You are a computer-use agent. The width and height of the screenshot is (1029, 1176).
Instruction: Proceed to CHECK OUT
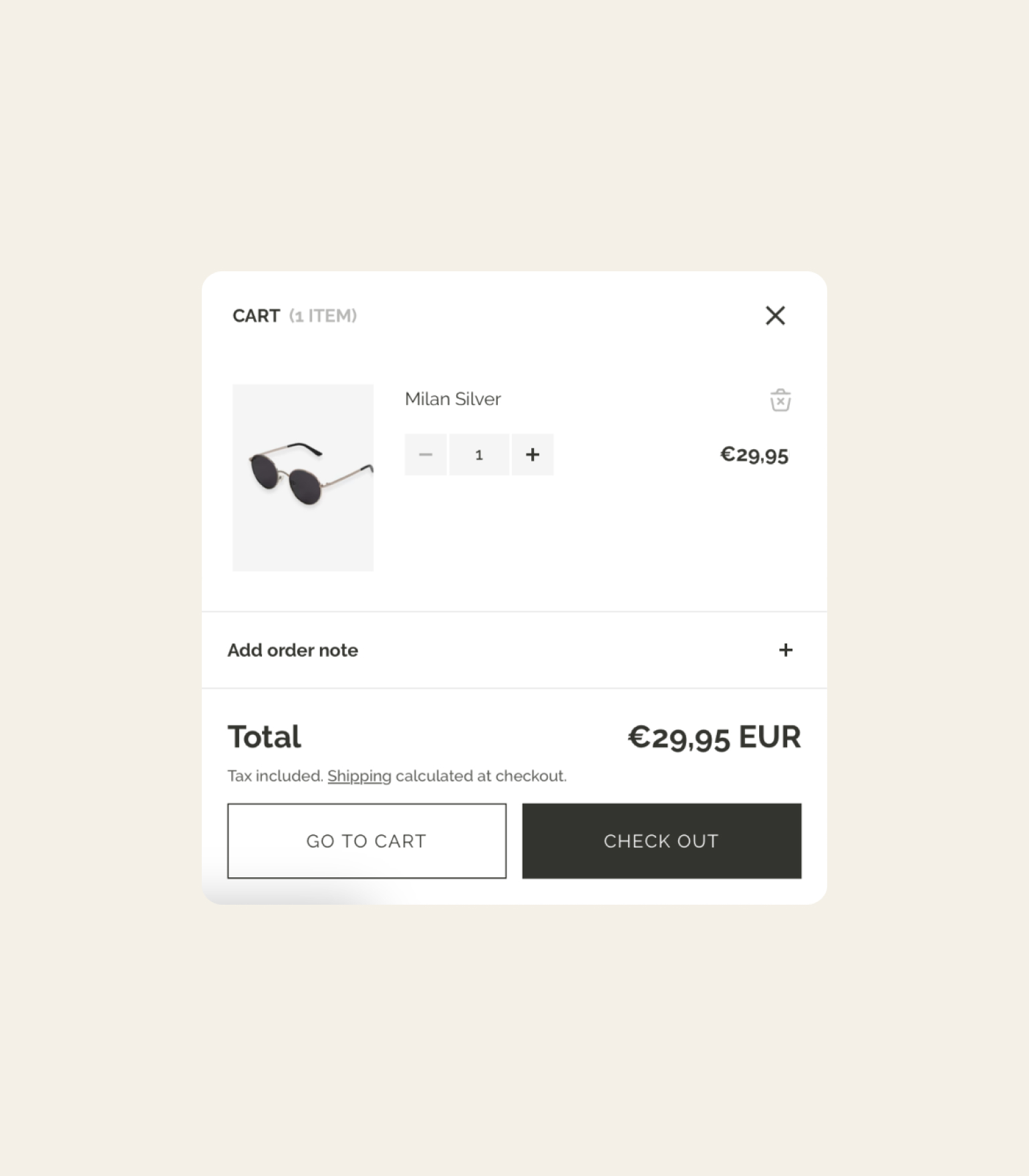coord(661,841)
